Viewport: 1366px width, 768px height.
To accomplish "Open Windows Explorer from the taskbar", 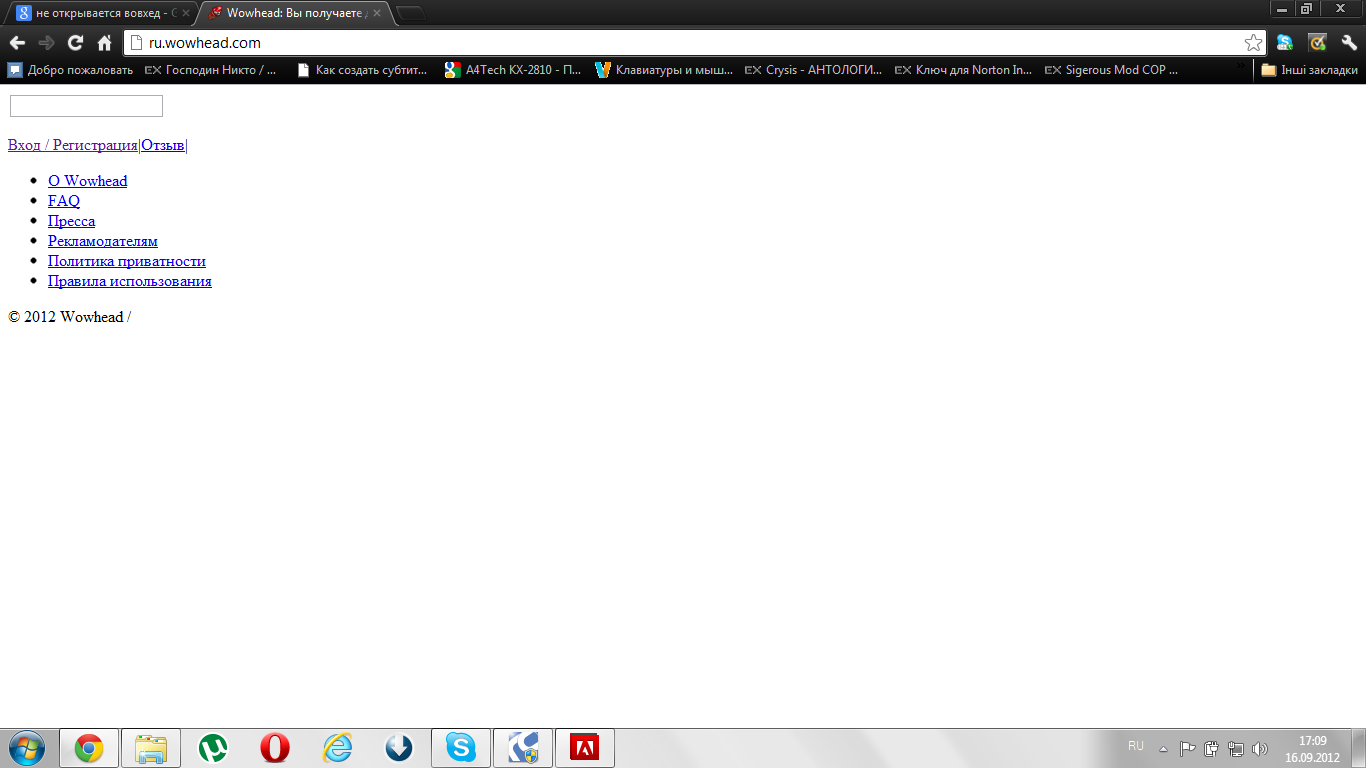I will (x=151, y=748).
